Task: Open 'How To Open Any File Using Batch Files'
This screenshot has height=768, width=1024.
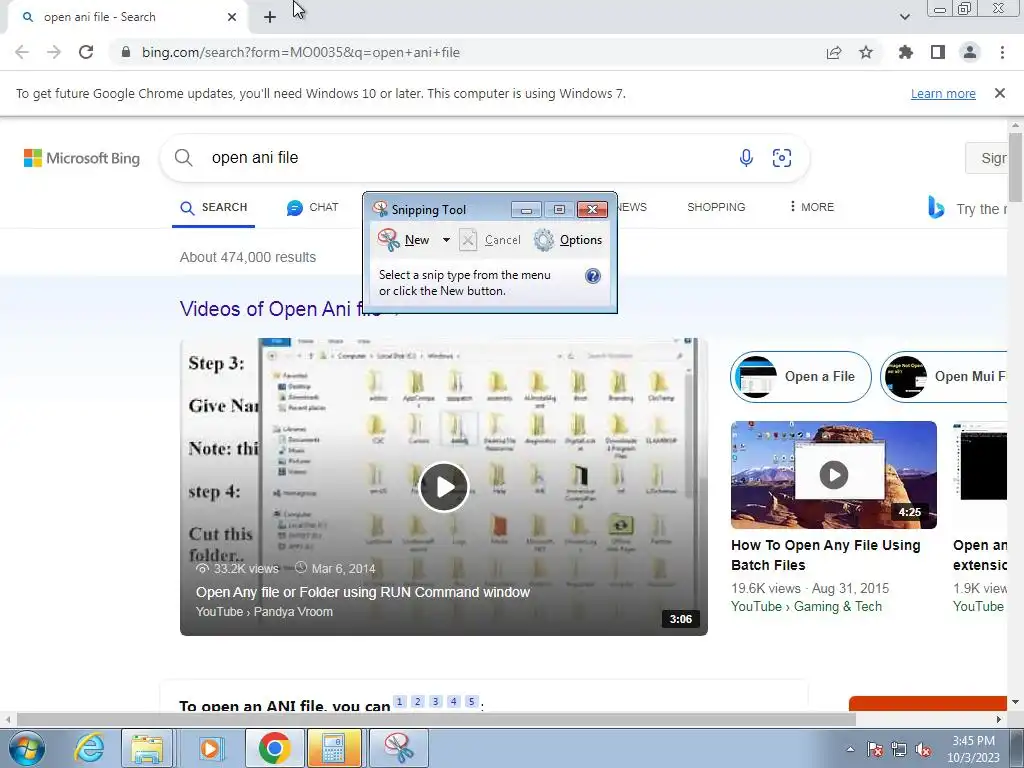Action: click(825, 555)
